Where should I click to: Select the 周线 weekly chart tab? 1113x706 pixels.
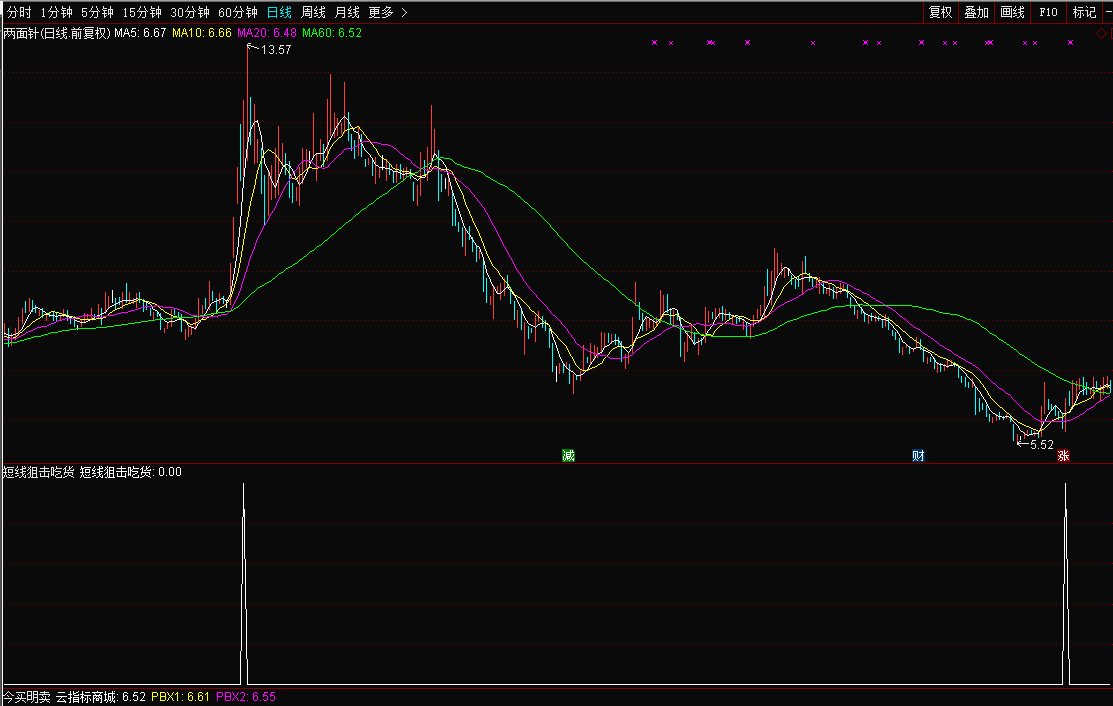coord(313,12)
